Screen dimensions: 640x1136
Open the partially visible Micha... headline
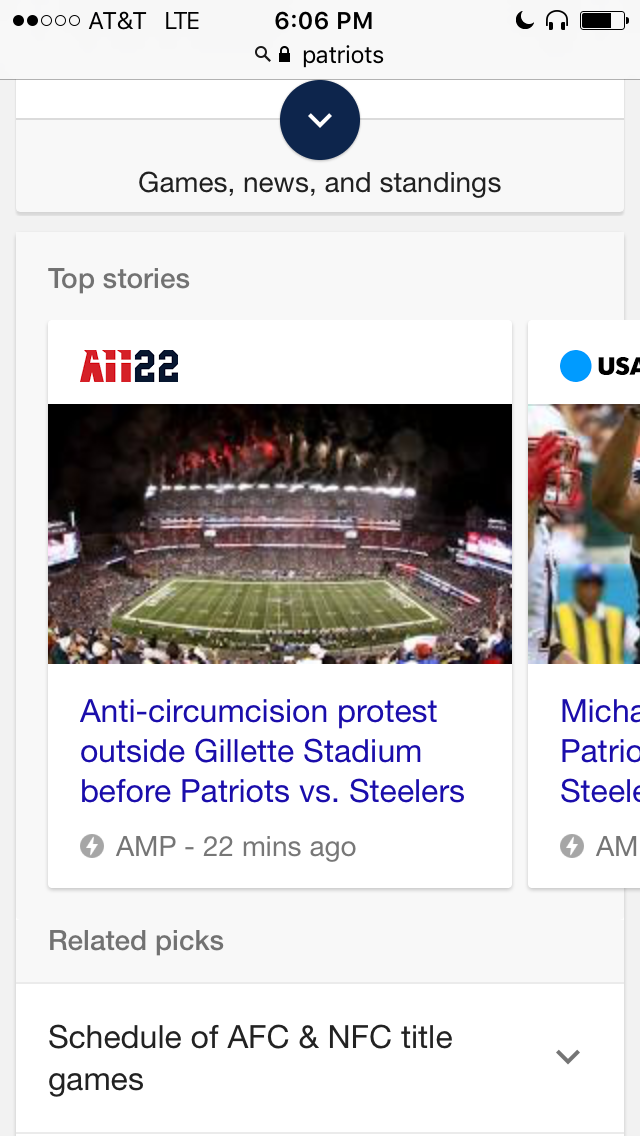pyautogui.click(x=600, y=751)
